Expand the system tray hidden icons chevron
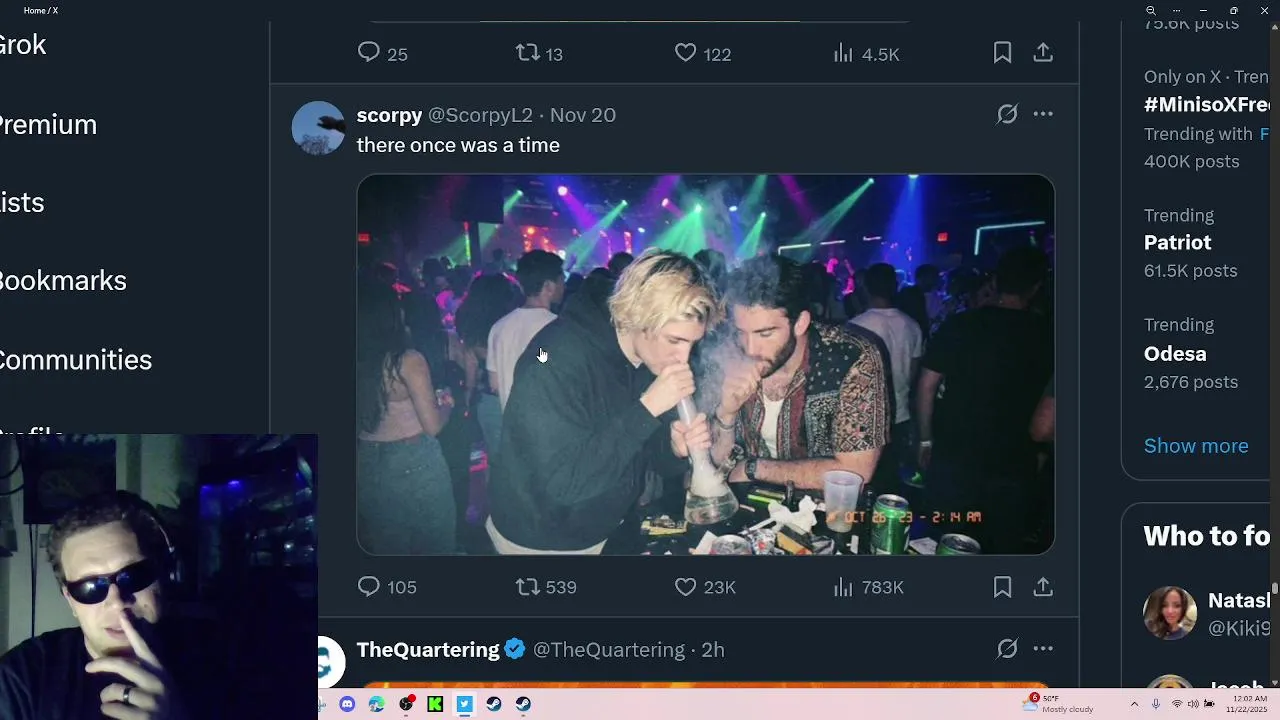1280x720 pixels. pos(1134,704)
